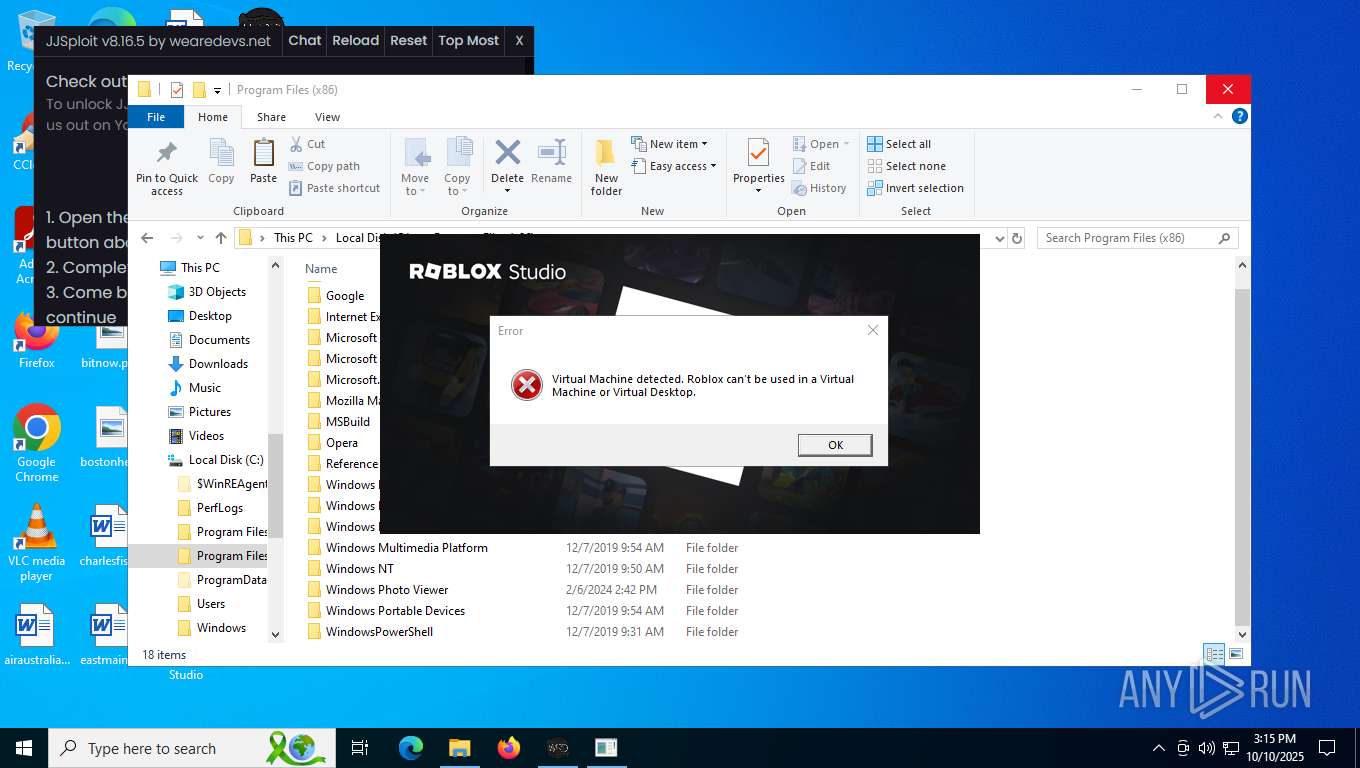The height and width of the screenshot is (768, 1360).
Task: Select the WindowsPowerShell folder row
Action: [525, 632]
